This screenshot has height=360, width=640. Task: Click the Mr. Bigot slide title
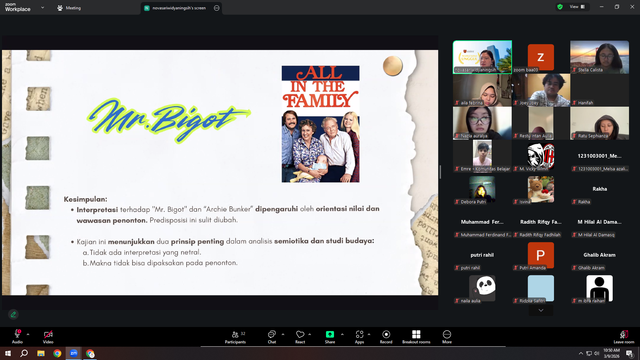(x=169, y=120)
